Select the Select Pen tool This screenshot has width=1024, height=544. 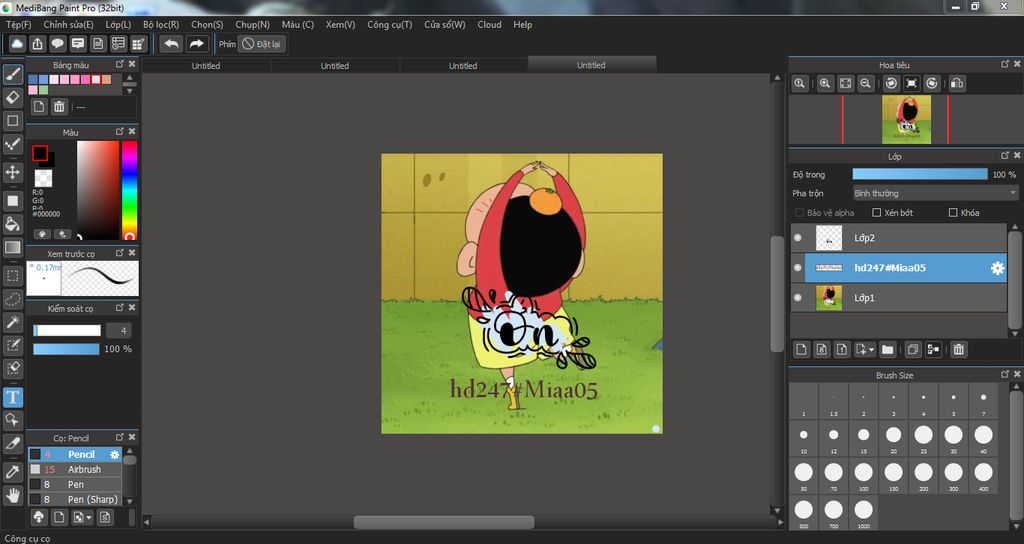click(x=12, y=345)
